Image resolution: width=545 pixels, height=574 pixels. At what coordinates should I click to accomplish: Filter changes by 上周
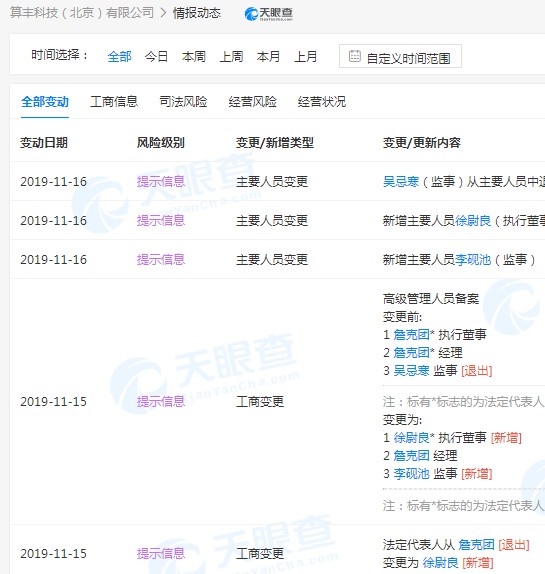point(231,57)
